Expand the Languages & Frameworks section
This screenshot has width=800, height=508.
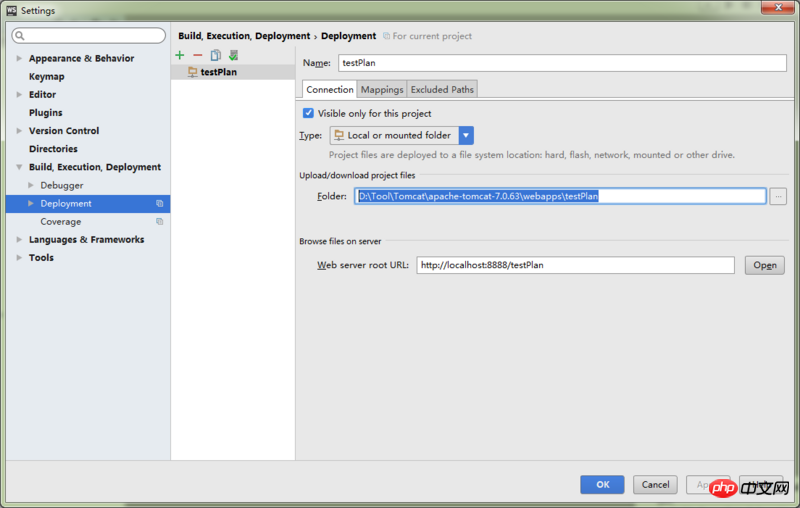coord(19,240)
